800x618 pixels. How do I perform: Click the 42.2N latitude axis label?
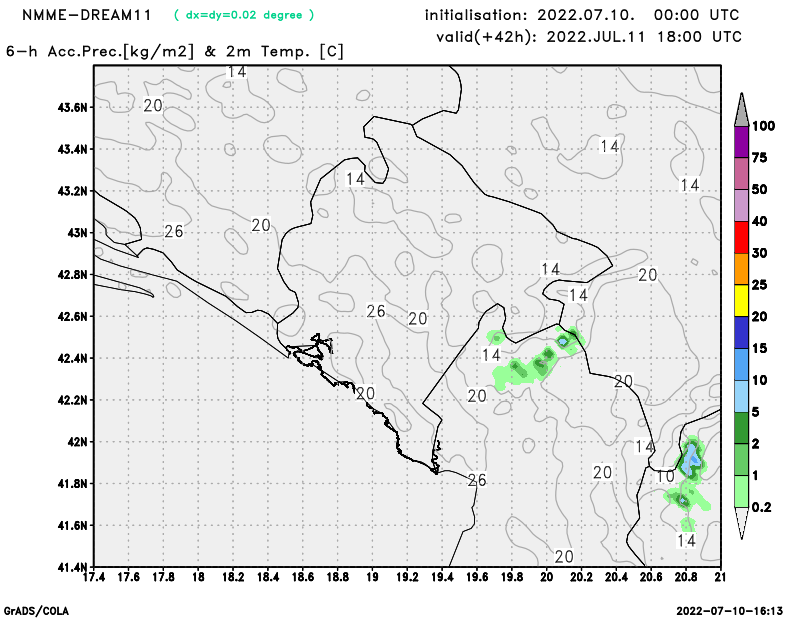pos(73,400)
